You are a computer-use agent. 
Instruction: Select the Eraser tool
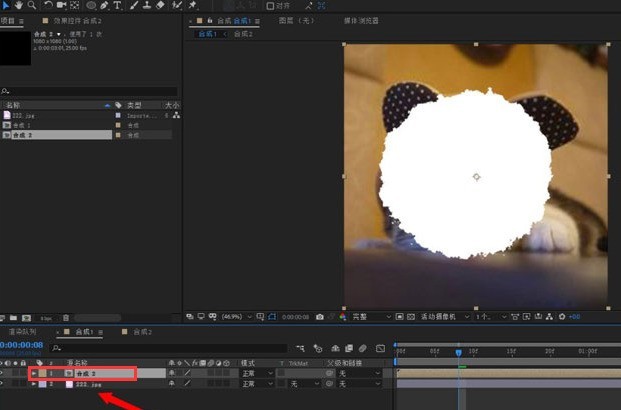pyautogui.click(x=160, y=5)
